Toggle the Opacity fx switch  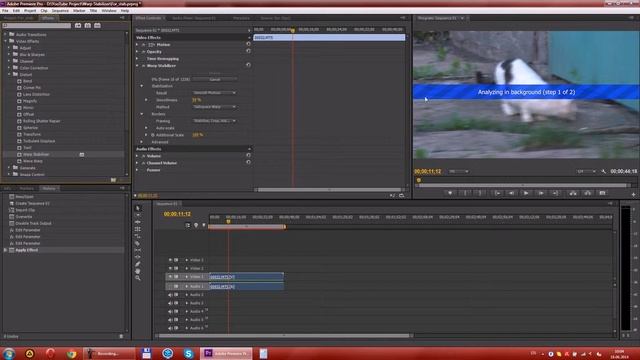pyautogui.click(x=144, y=52)
